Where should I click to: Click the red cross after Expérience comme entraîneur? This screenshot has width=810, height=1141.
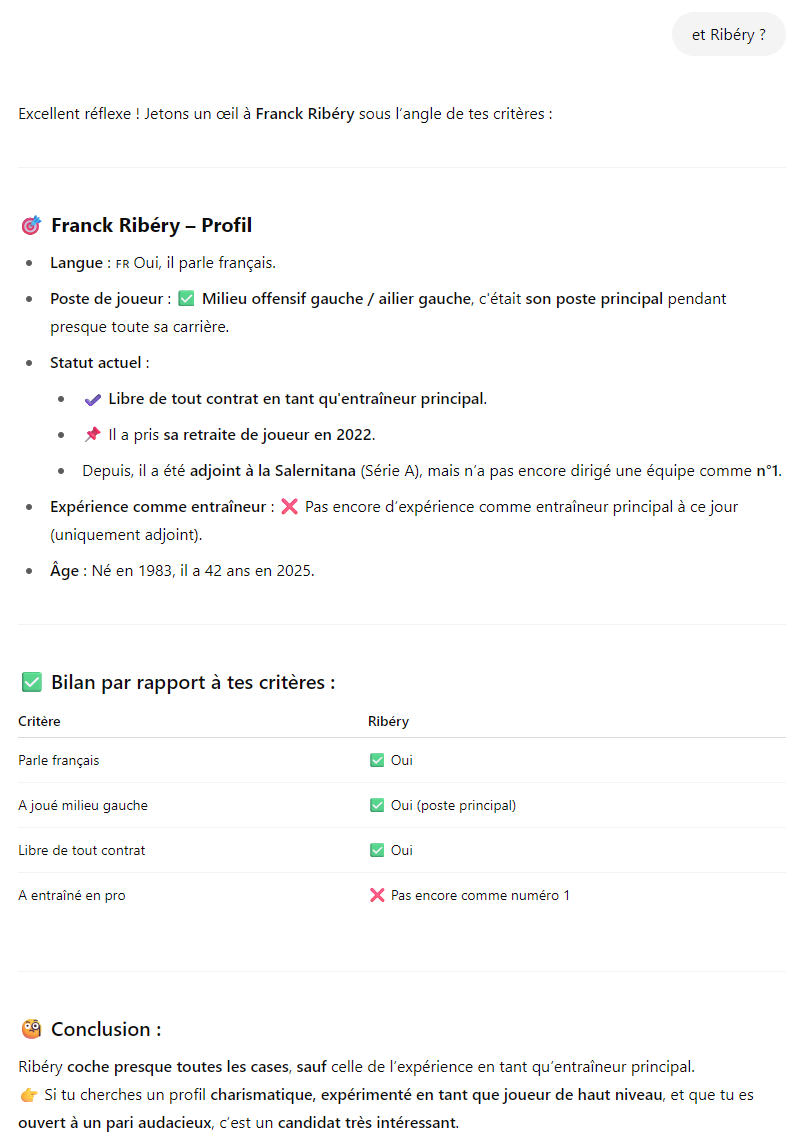point(290,507)
